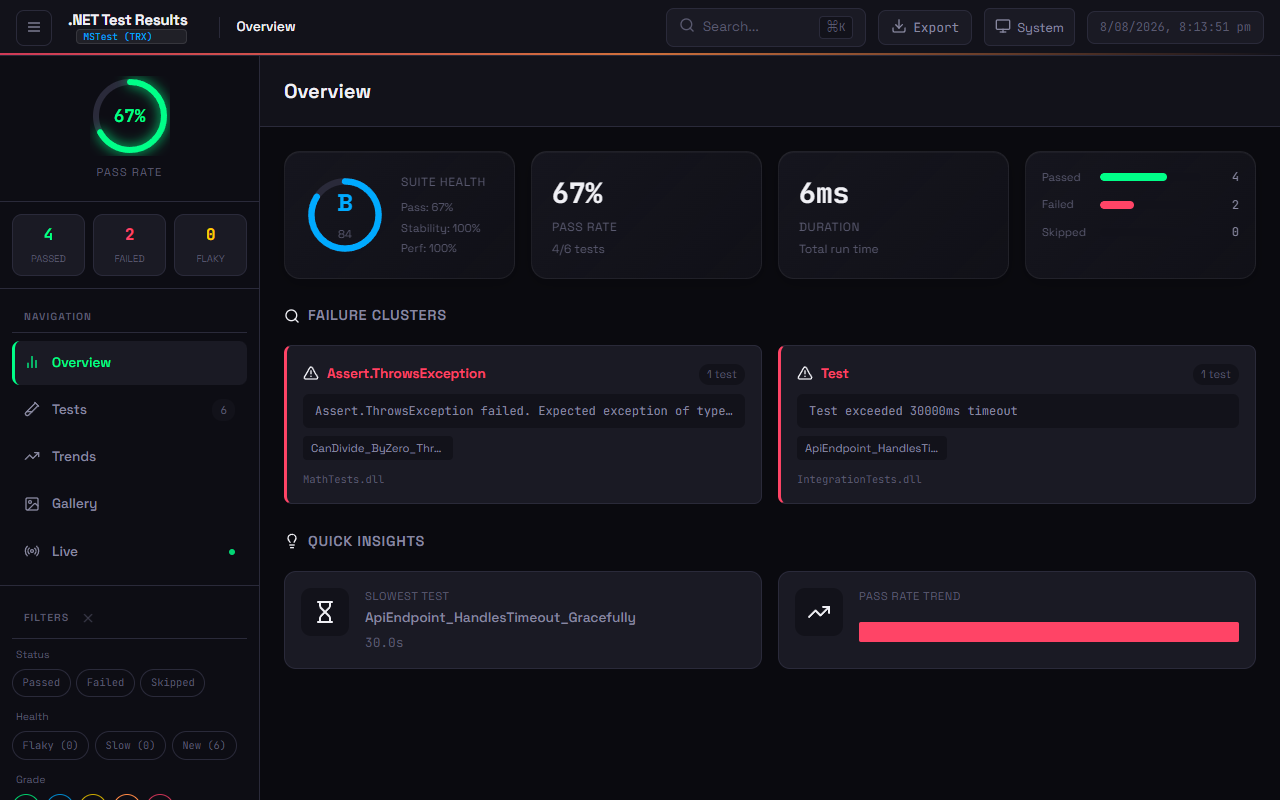This screenshot has width=1280, height=800.
Task: Click warning icon beside Assert.ThrowsException
Action: pyautogui.click(x=311, y=373)
